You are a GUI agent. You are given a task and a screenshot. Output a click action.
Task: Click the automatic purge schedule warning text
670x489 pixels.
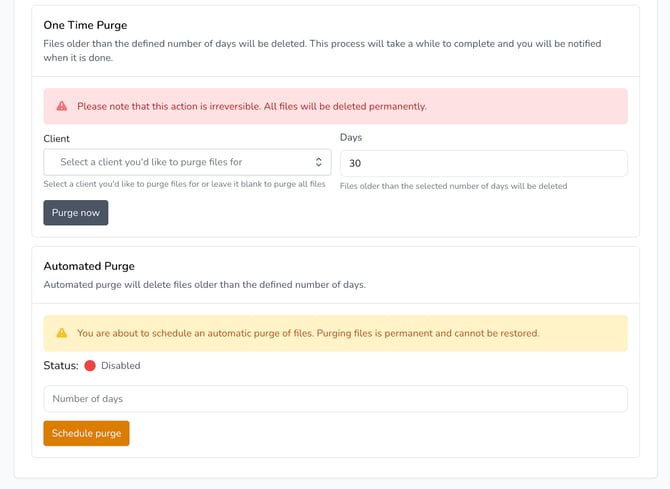308,333
